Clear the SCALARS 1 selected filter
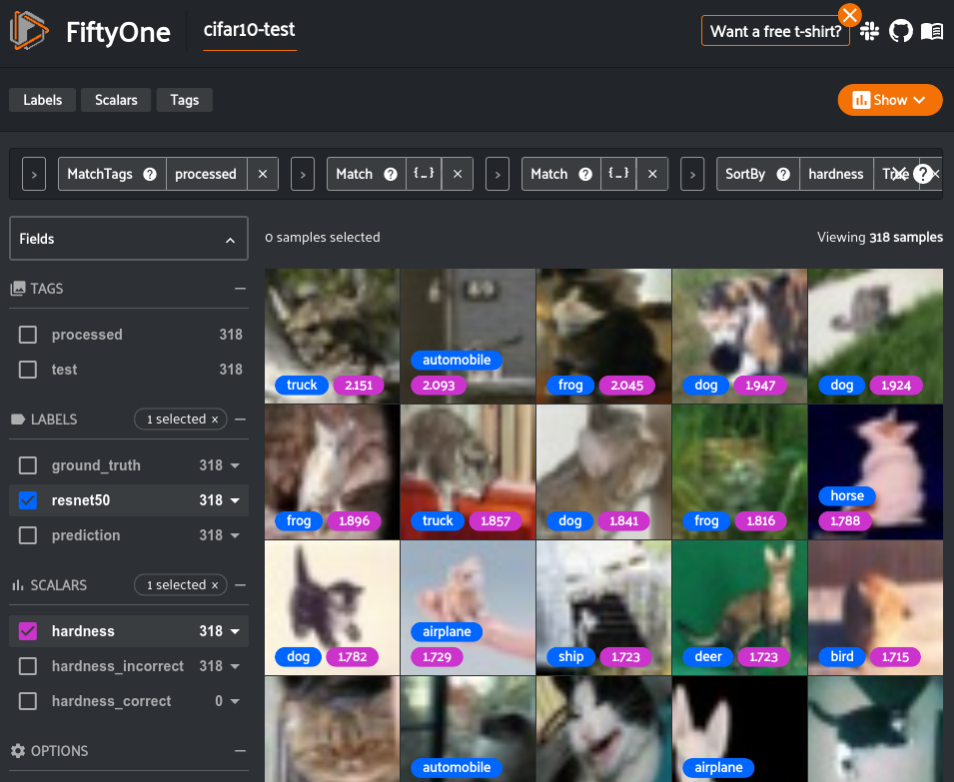Image resolution: width=954 pixels, height=782 pixels. point(215,585)
